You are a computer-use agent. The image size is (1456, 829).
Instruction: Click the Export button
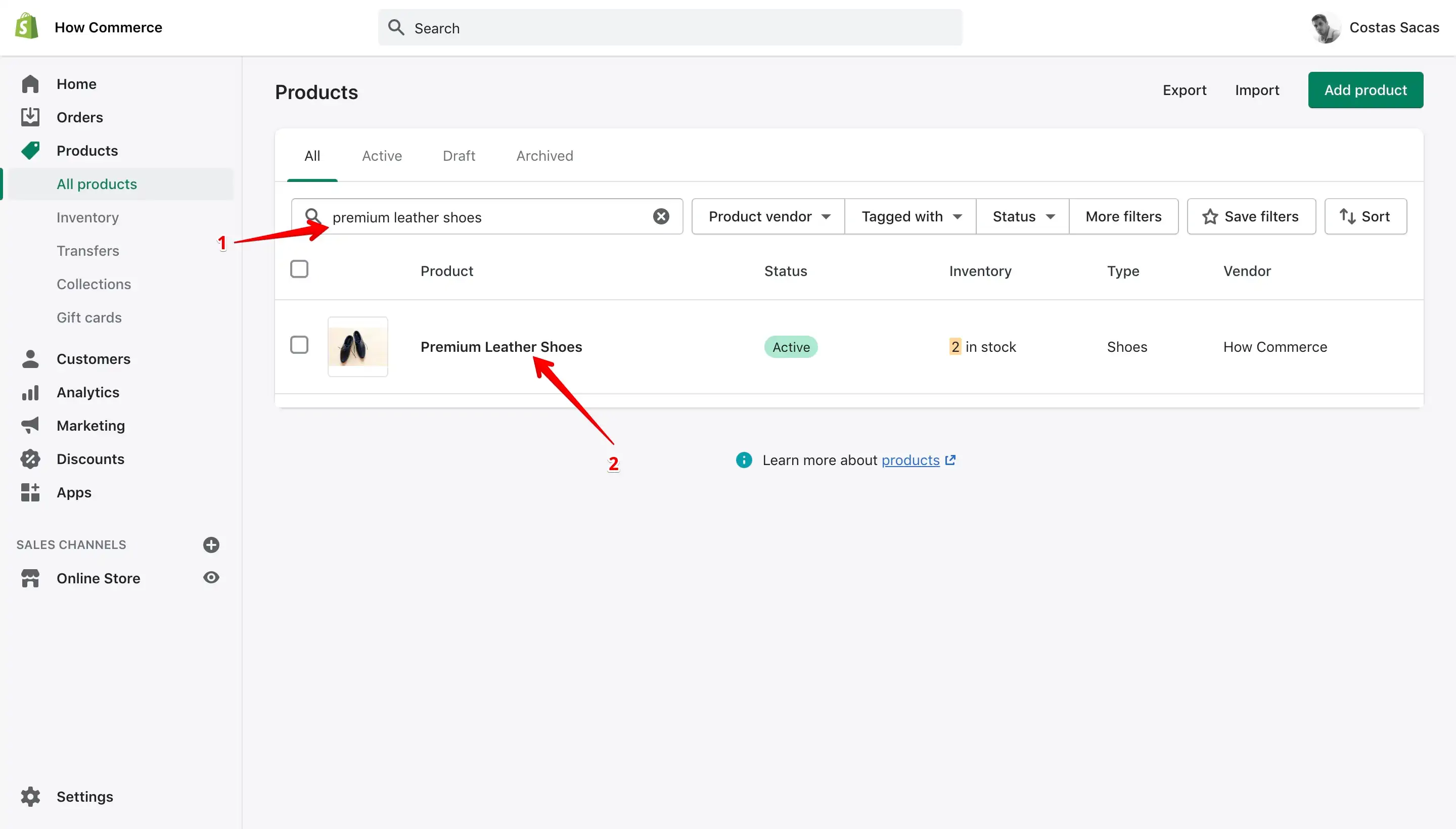1184,90
